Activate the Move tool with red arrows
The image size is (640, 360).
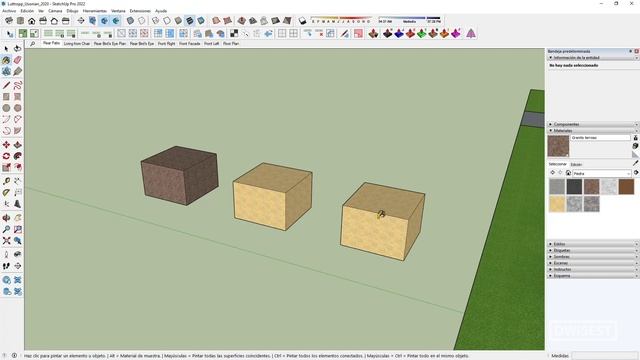pos(6,145)
